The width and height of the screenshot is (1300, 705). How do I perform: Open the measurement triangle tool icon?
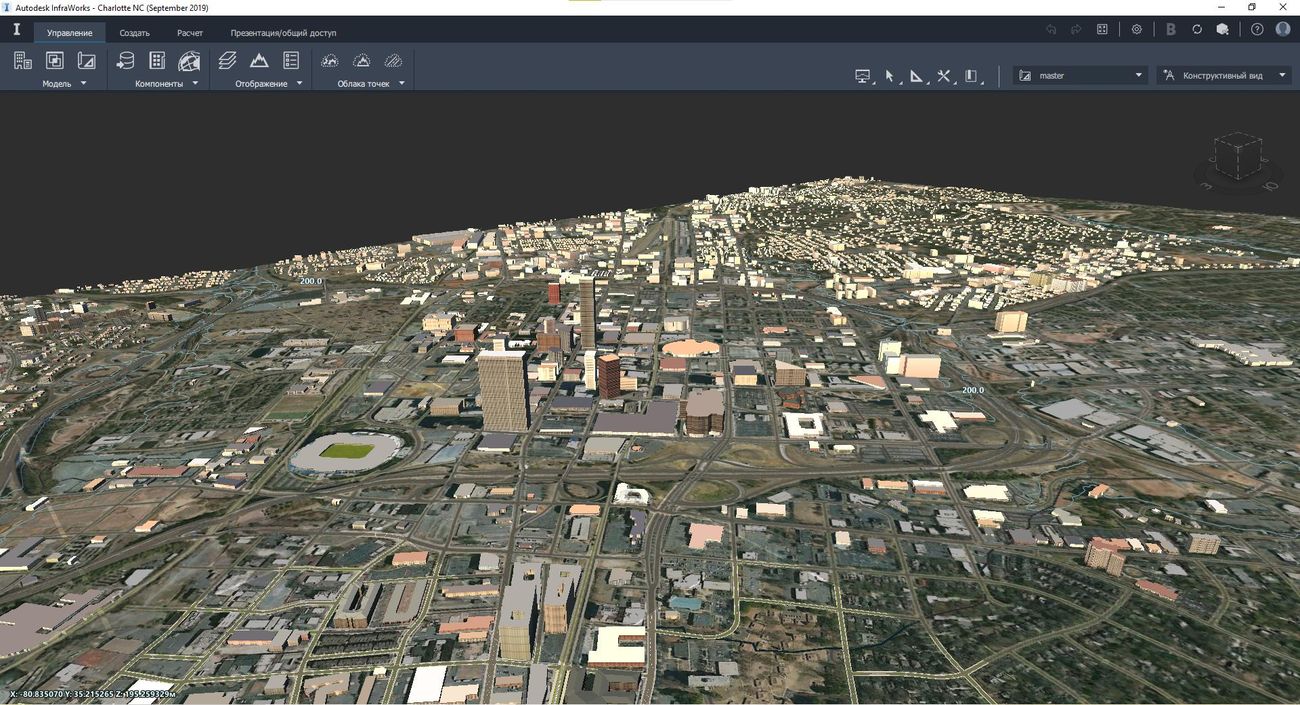[x=916, y=74]
